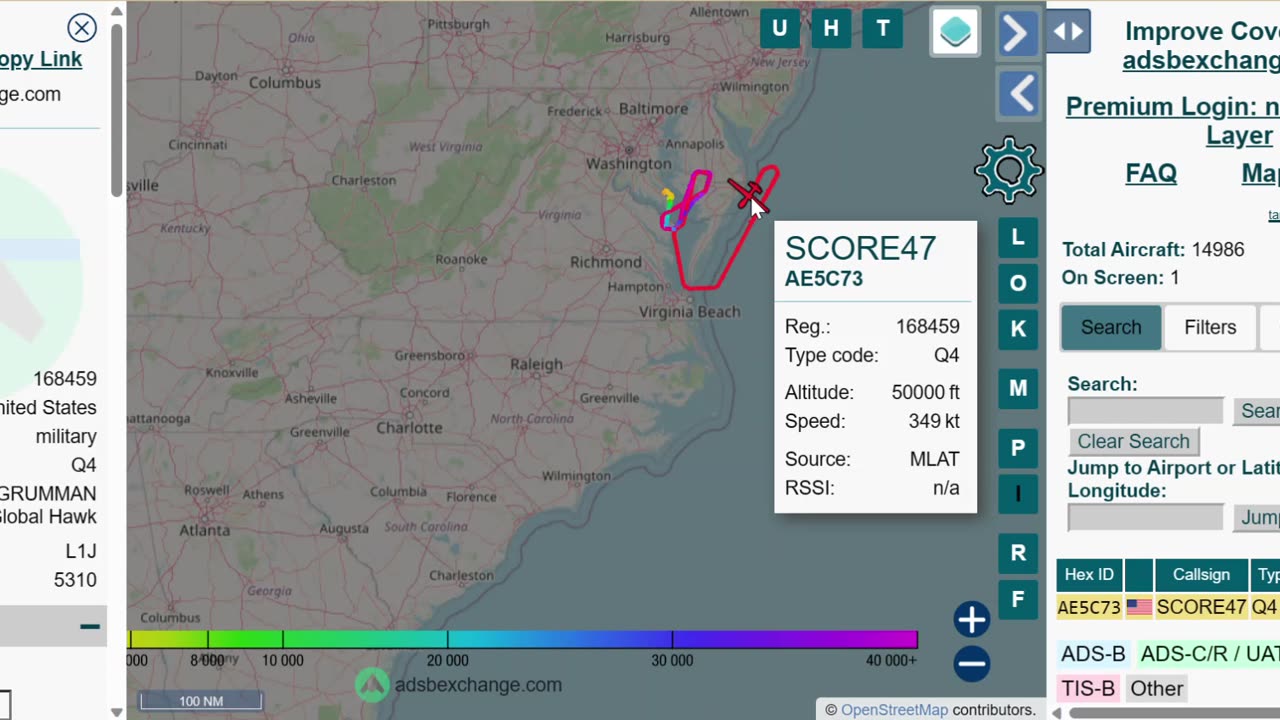The width and height of the screenshot is (1280, 720).
Task: Sort by Hex ID column header
Action: (x=1089, y=575)
